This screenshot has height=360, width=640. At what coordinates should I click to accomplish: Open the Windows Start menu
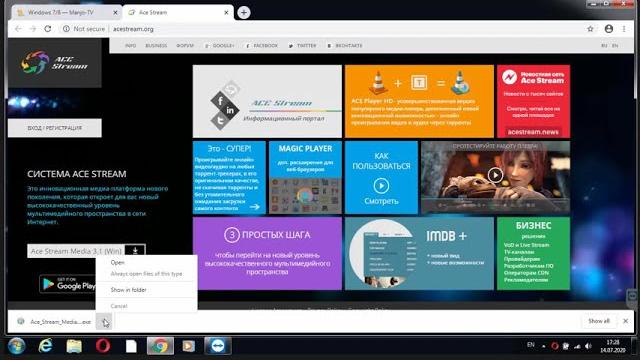pyautogui.click(x=16, y=346)
